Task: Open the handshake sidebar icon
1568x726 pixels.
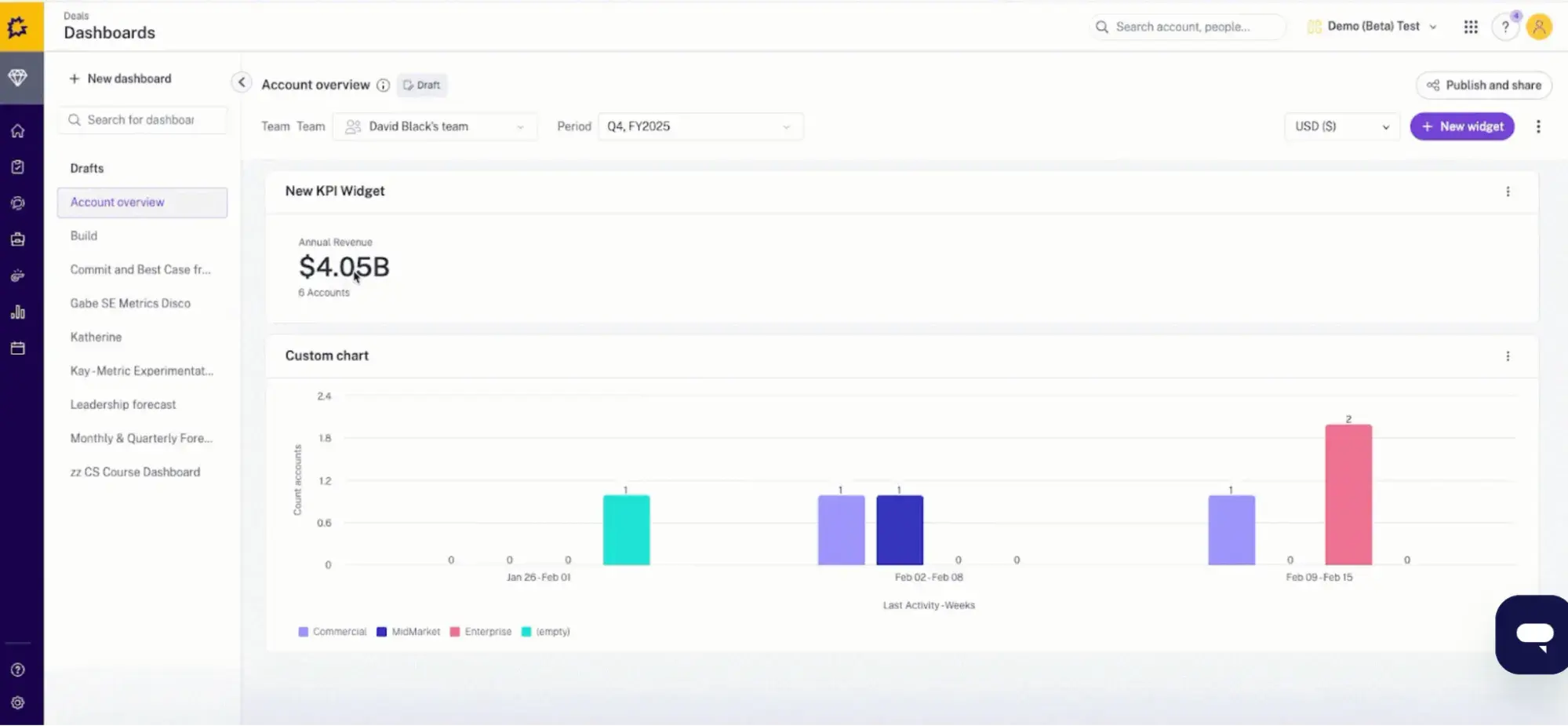Action: coord(17,275)
